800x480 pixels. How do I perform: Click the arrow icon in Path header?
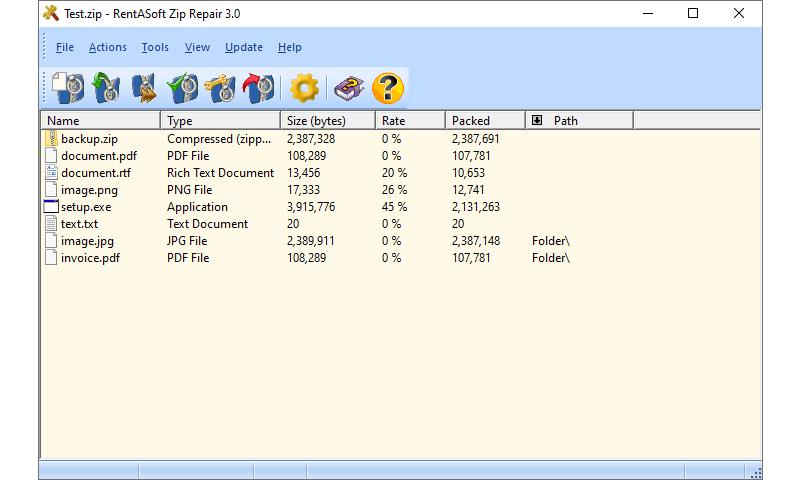tap(537, 120)
